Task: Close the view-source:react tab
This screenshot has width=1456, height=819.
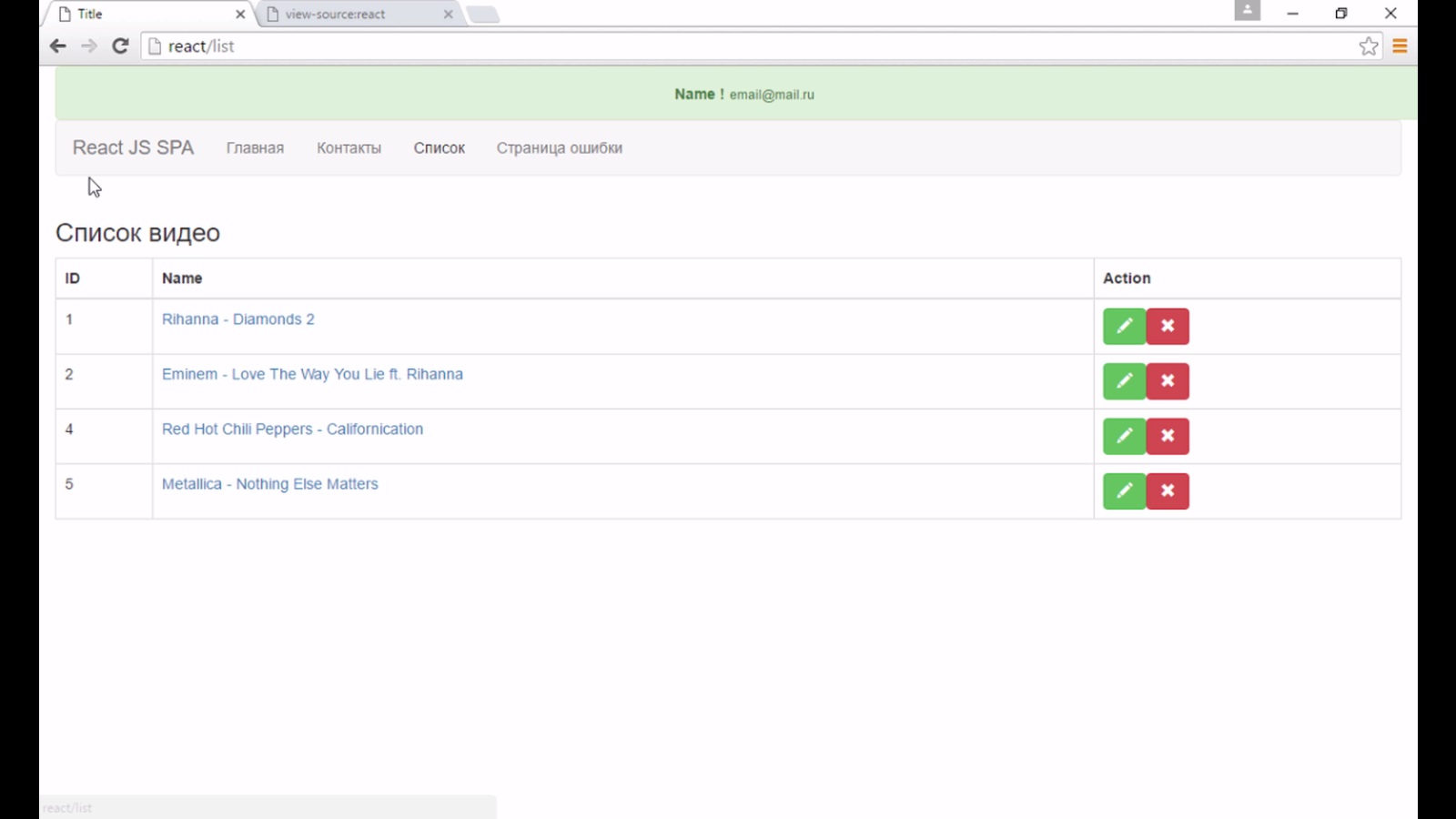Action: [448, 15]
